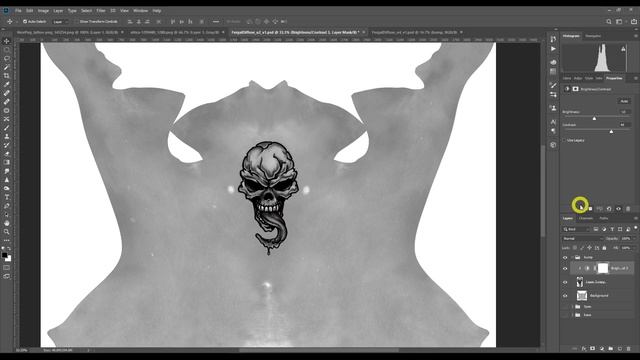Toggle adjustment visibility eye in Properties panel
The height and width of the screenshot is (360, 640).
pyautogui.click(x=618, y=209)
